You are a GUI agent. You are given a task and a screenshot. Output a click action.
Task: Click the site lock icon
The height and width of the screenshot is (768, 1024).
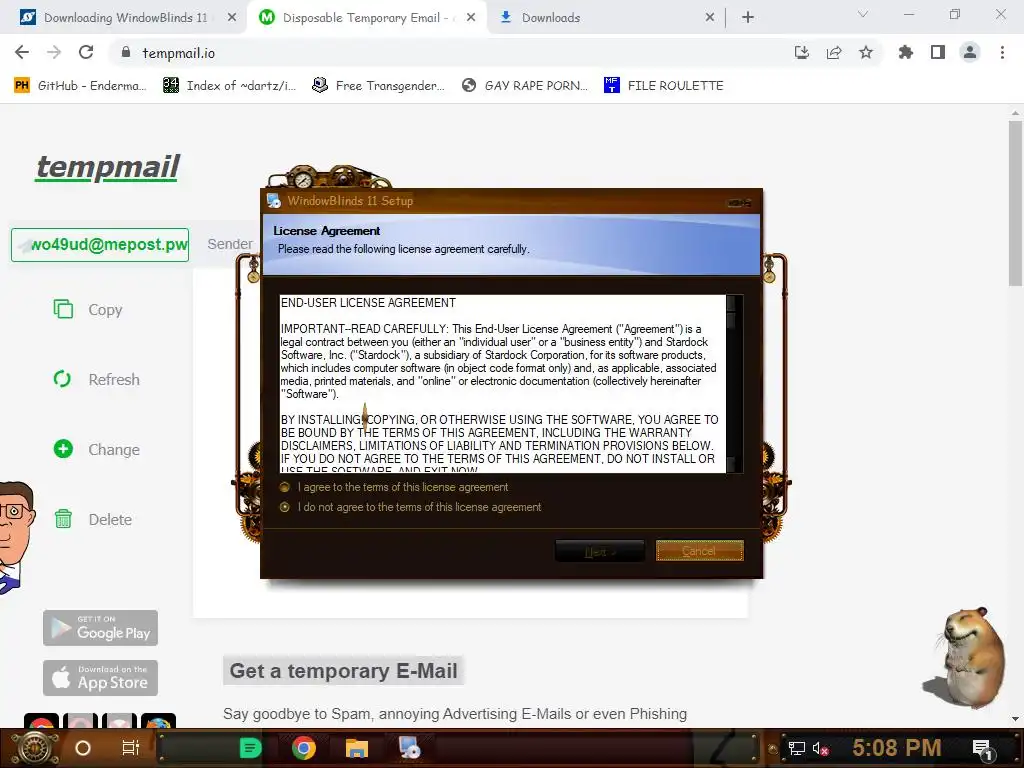126,53
